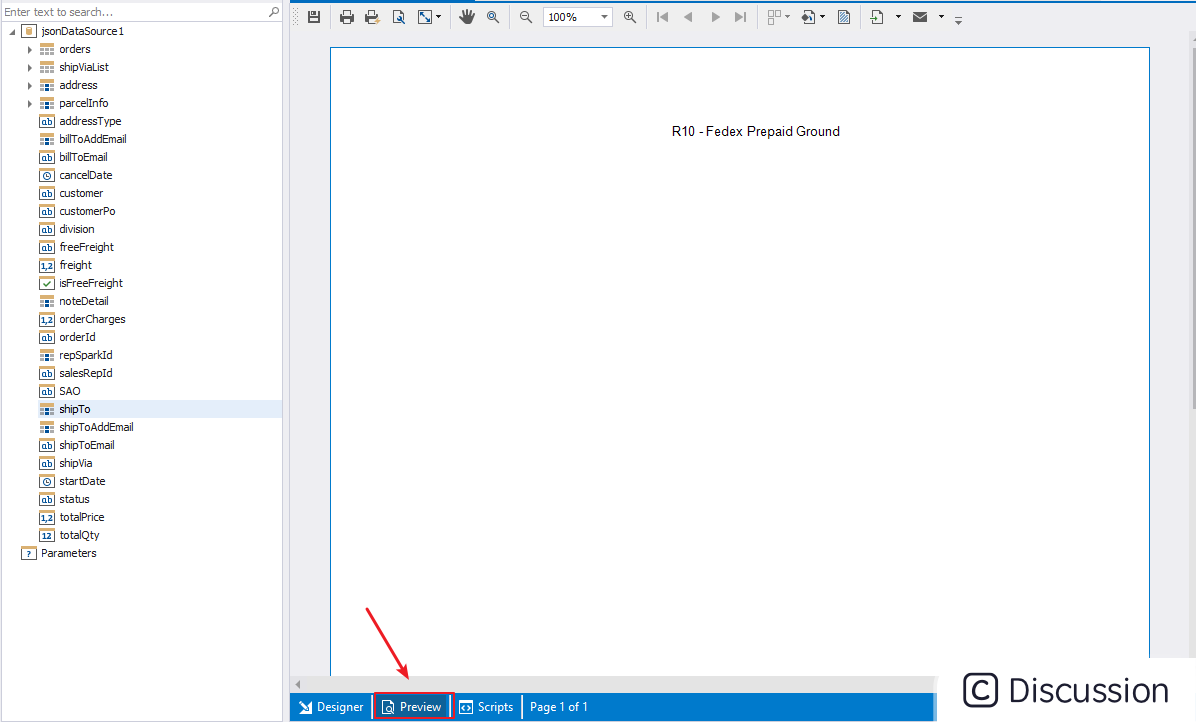
Task: Click the magnifier icon in the field search box
Action: point(274,11)
